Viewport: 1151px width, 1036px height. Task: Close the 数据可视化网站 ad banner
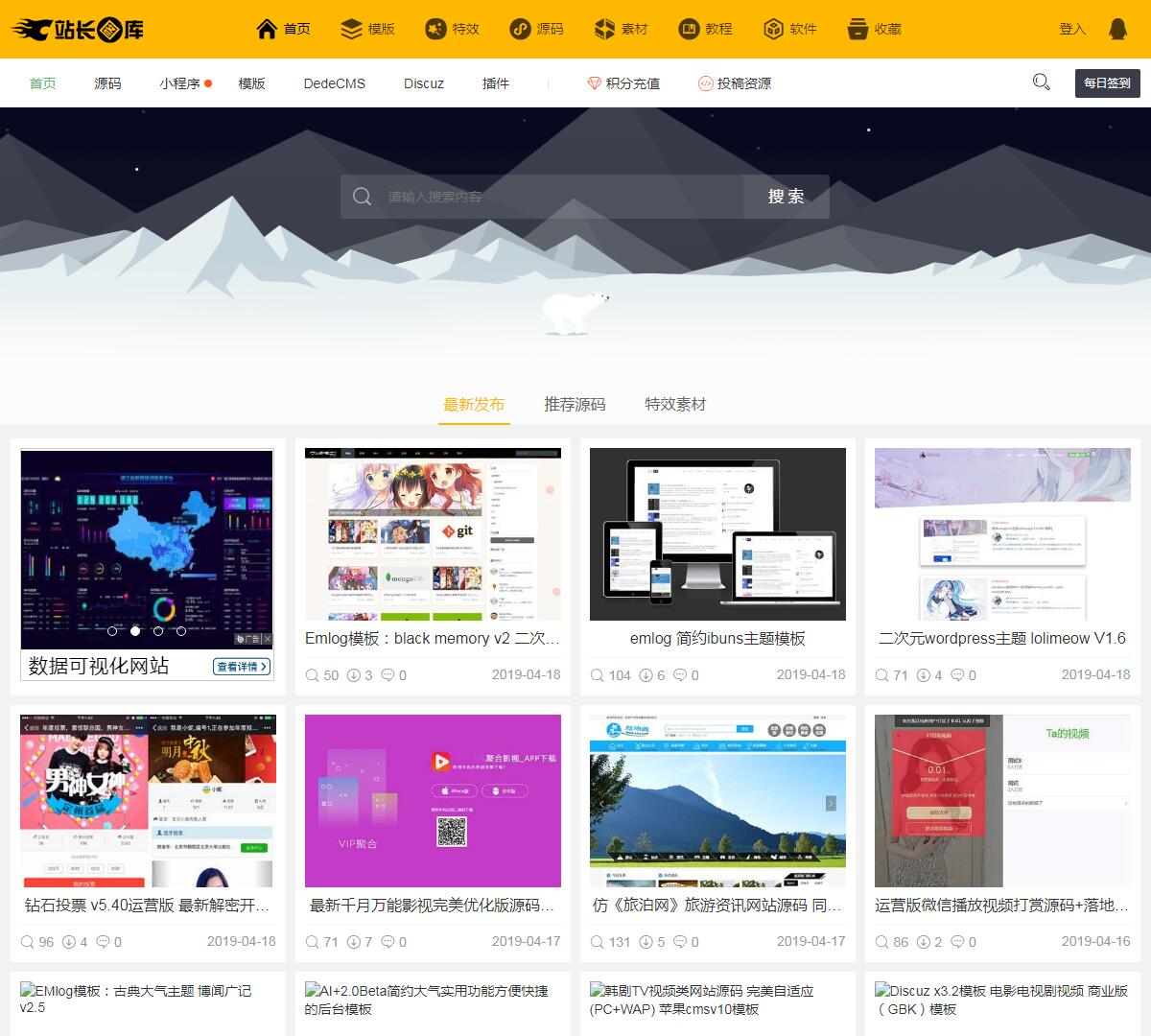(x=268, y=639)
